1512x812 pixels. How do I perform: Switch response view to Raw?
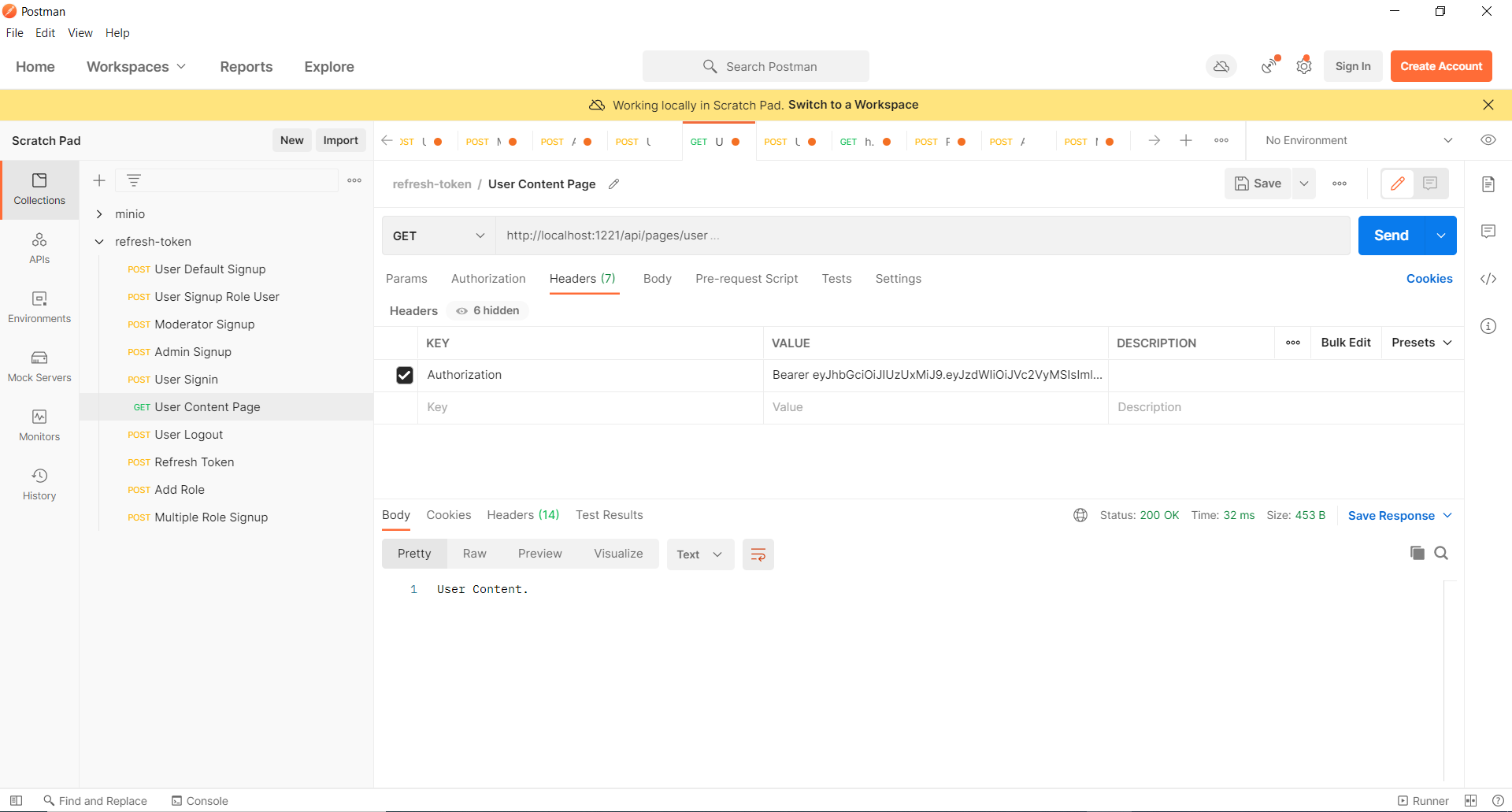[475, 554]
